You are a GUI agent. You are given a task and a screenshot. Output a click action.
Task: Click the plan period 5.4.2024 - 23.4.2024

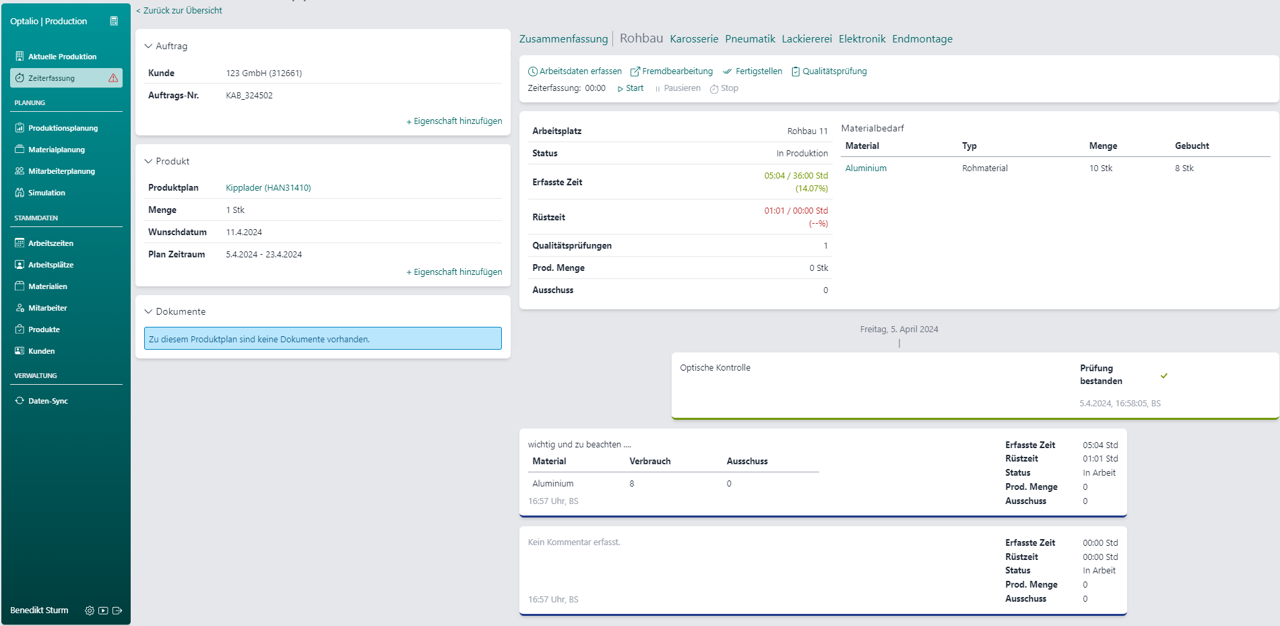[264, 254]
